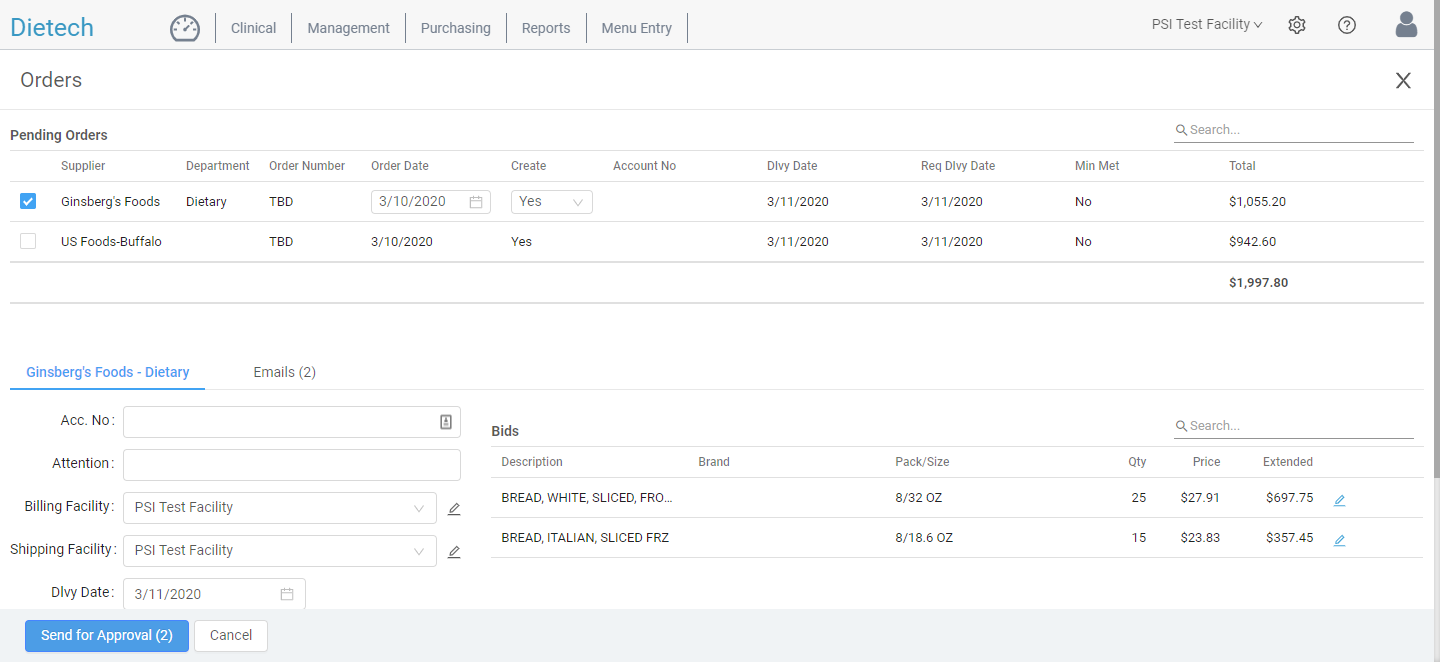Click the Cancel button
Viewport: 1440px width, 662px height.
(x=231, y=636)
